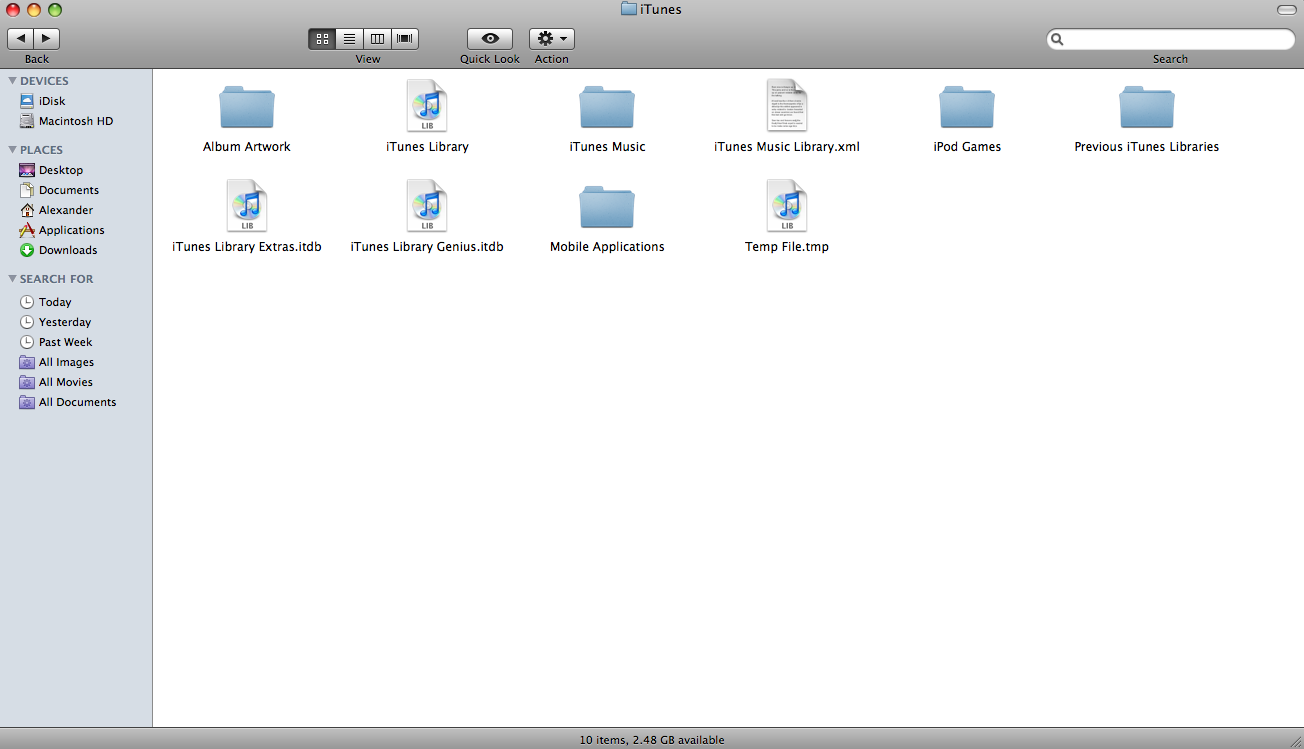Select the "Album Artwork" folder name
The height and width of the screenshot is (749, 1304).
(247, 147)
